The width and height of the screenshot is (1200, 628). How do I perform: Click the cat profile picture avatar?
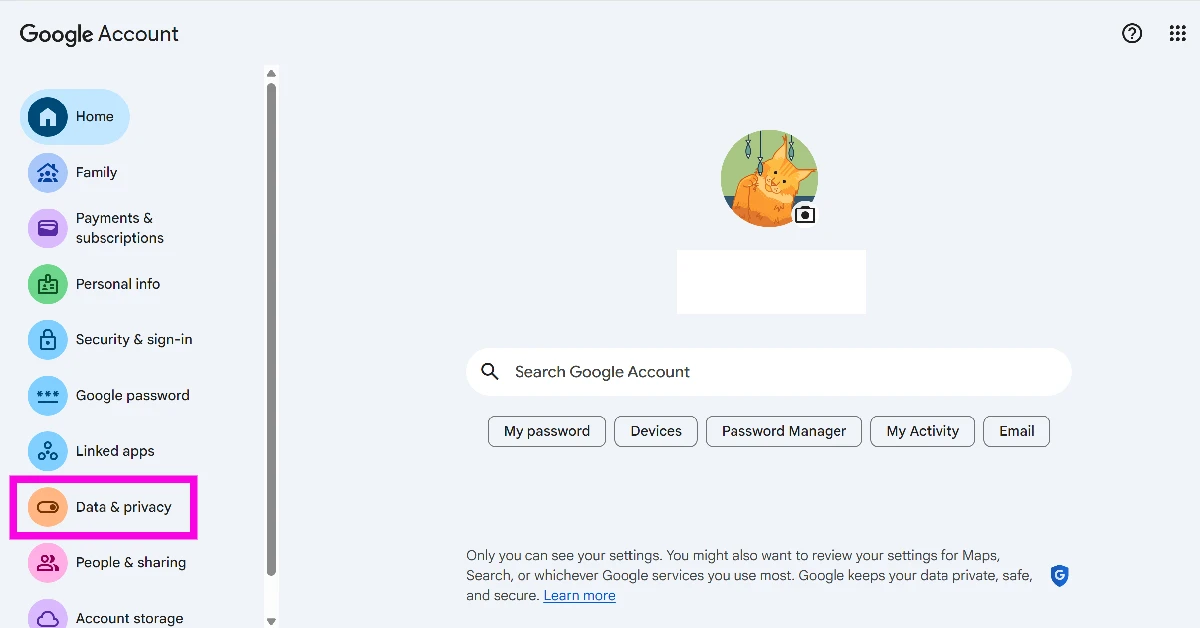[x=769, y=178]
